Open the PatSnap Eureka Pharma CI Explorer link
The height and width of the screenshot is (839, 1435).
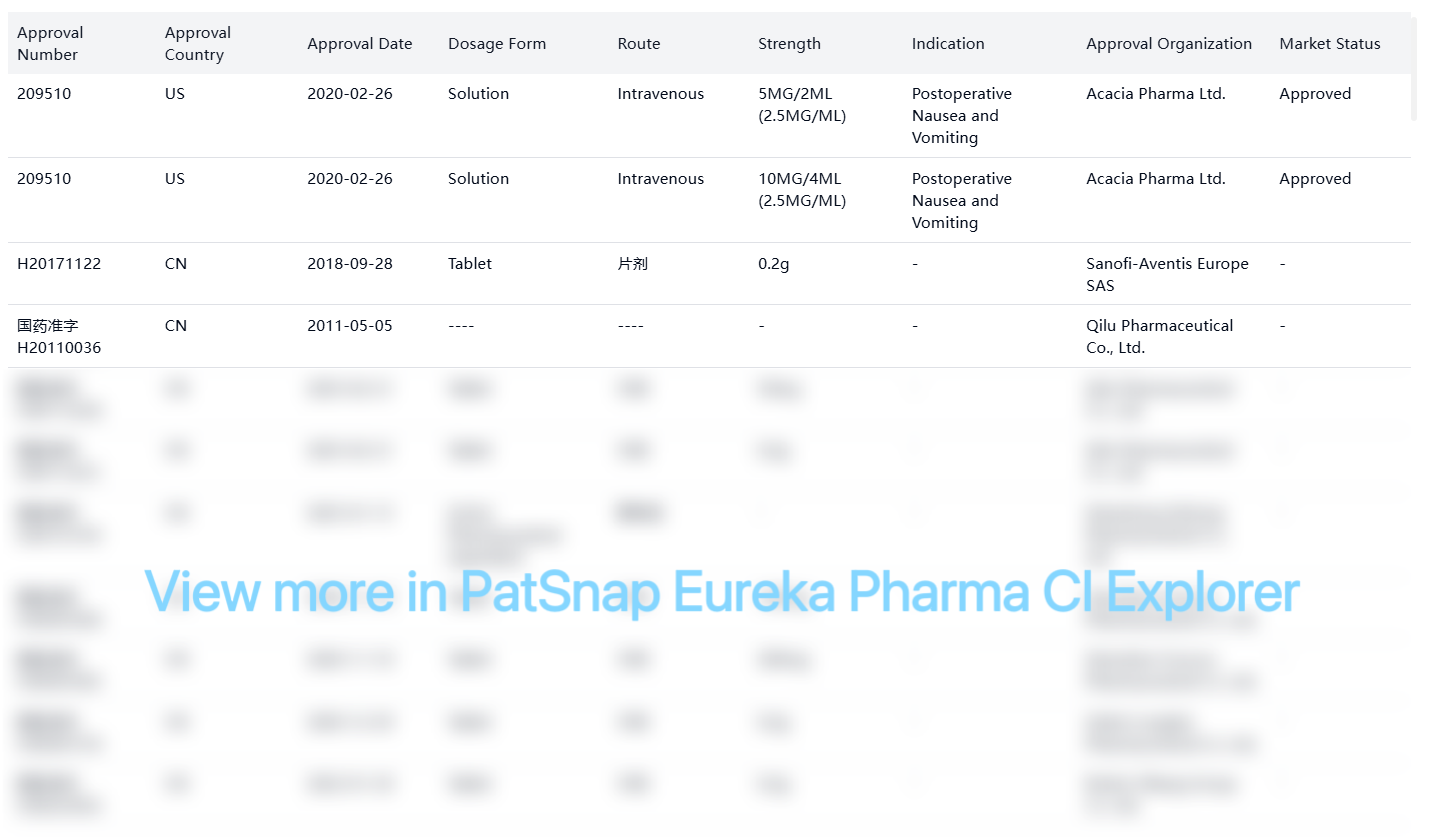pyautogui.click(x=721, y=591)
